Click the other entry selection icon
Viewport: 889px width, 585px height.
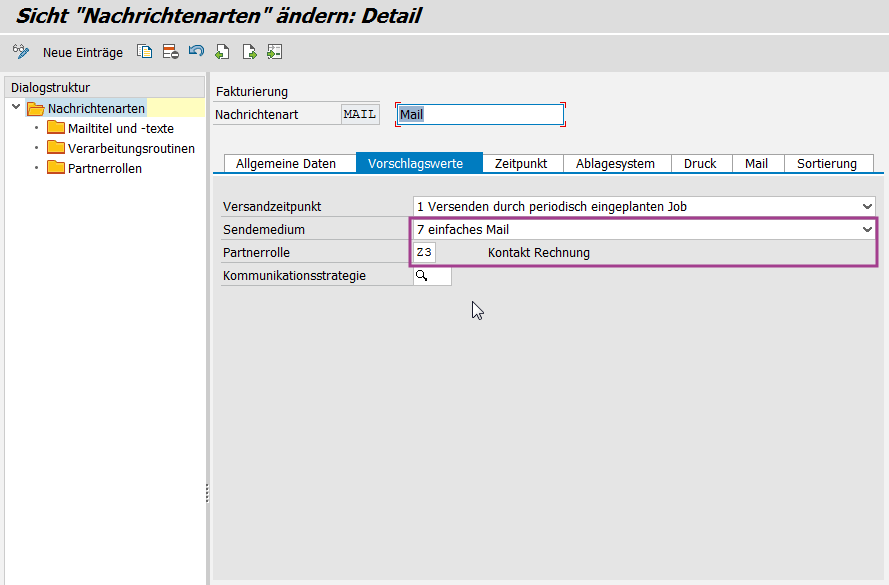[x=274, y=52]
